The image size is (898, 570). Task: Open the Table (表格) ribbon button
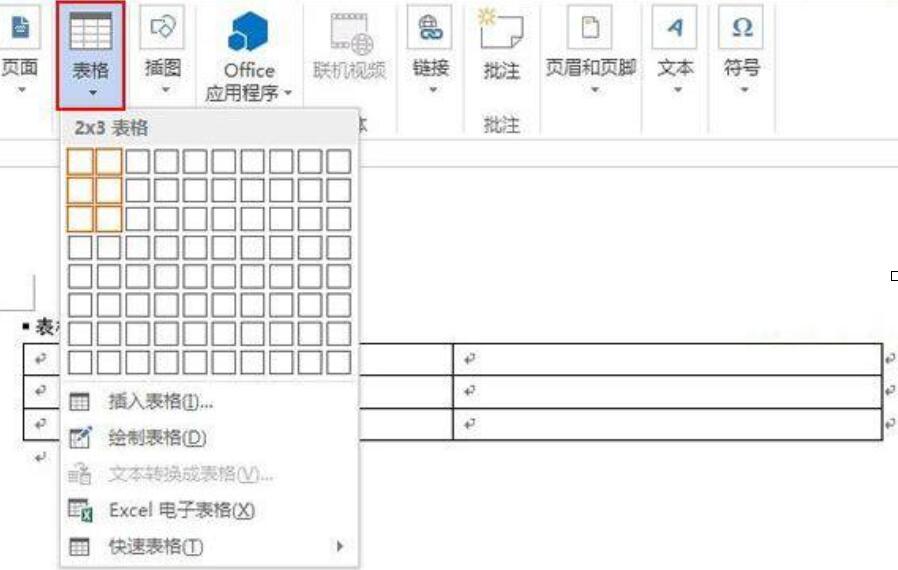91,55
